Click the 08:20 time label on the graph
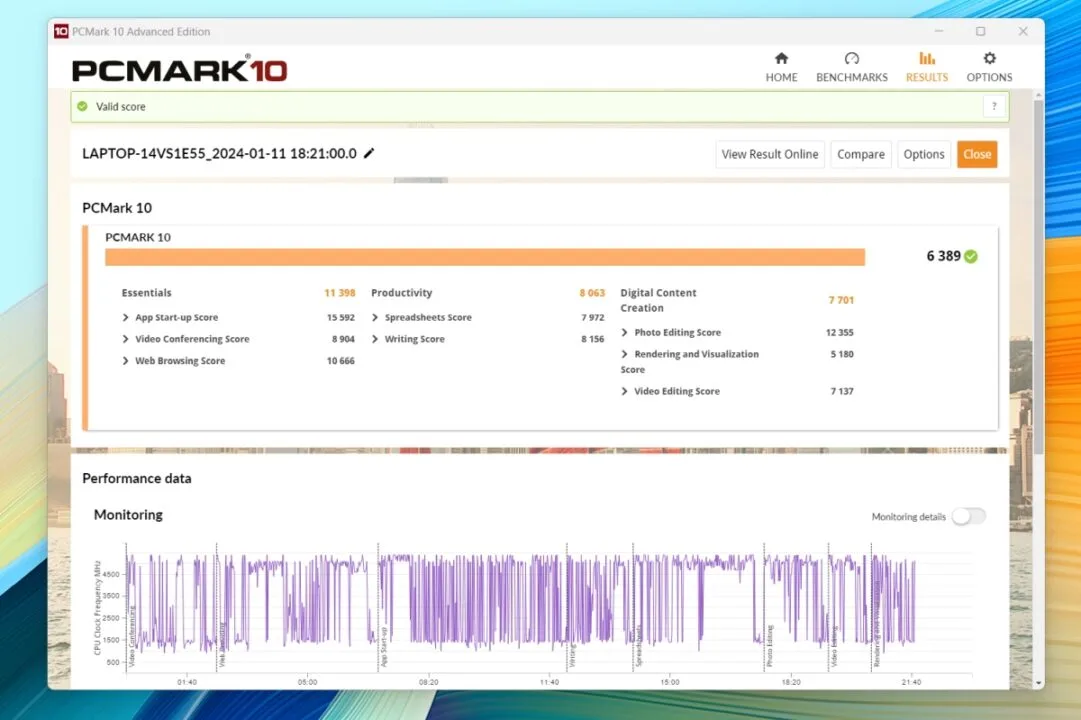This screenshot has height=720, width=1081. point(428,682)
